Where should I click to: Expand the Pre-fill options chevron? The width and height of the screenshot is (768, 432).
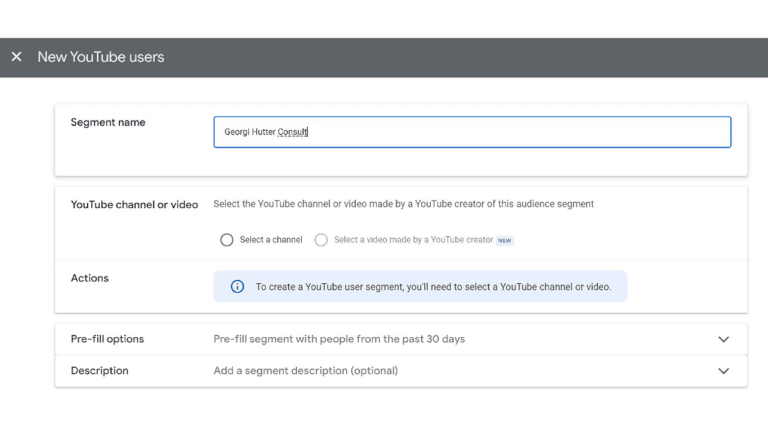(x=723, y=339)
